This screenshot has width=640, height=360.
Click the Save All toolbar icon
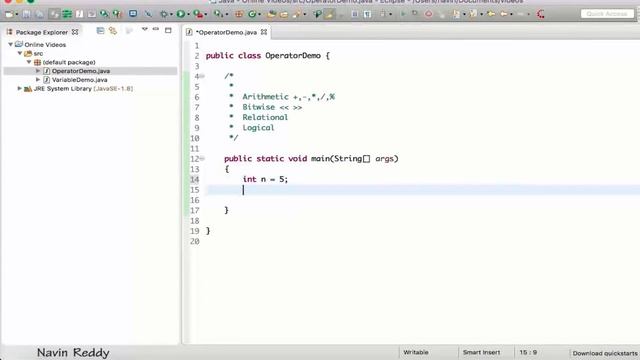[40, 14]
